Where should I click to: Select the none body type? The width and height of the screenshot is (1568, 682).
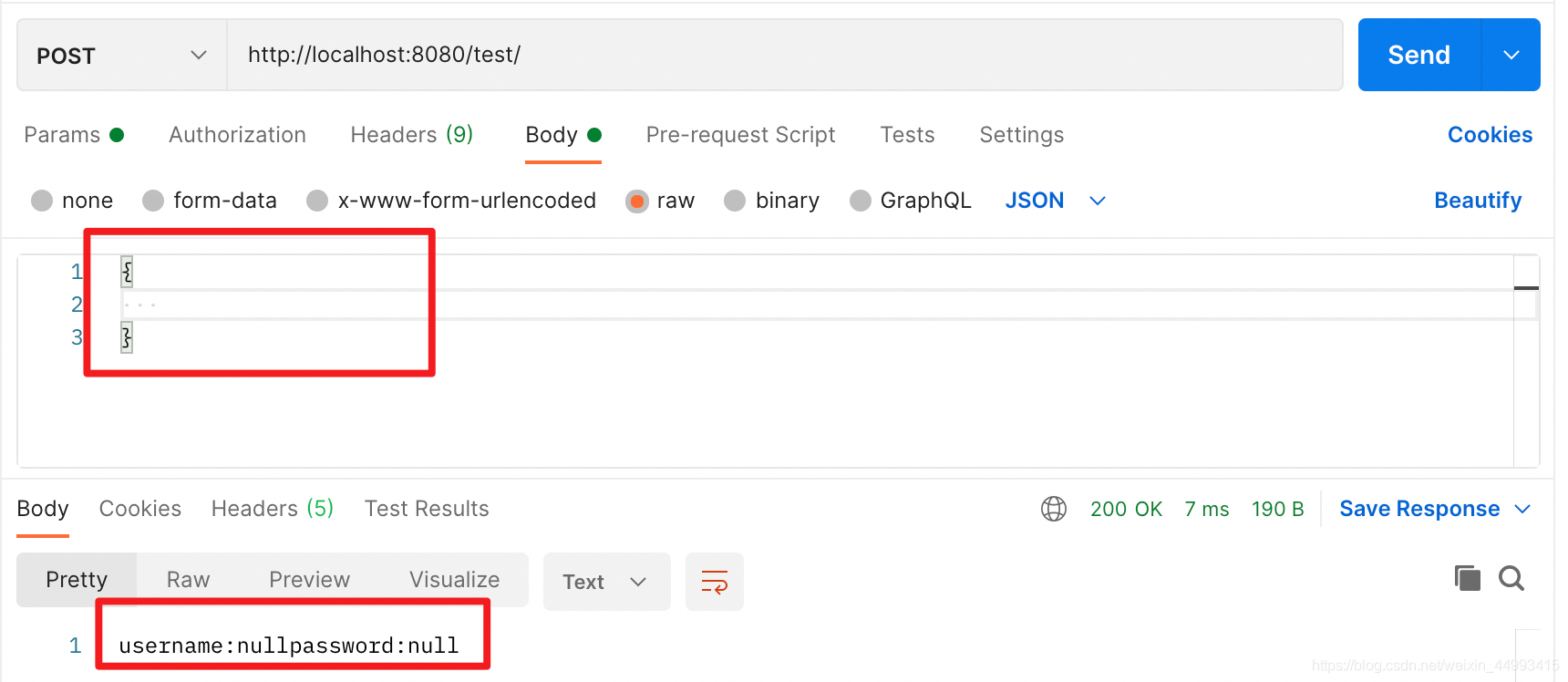(42, 201)
